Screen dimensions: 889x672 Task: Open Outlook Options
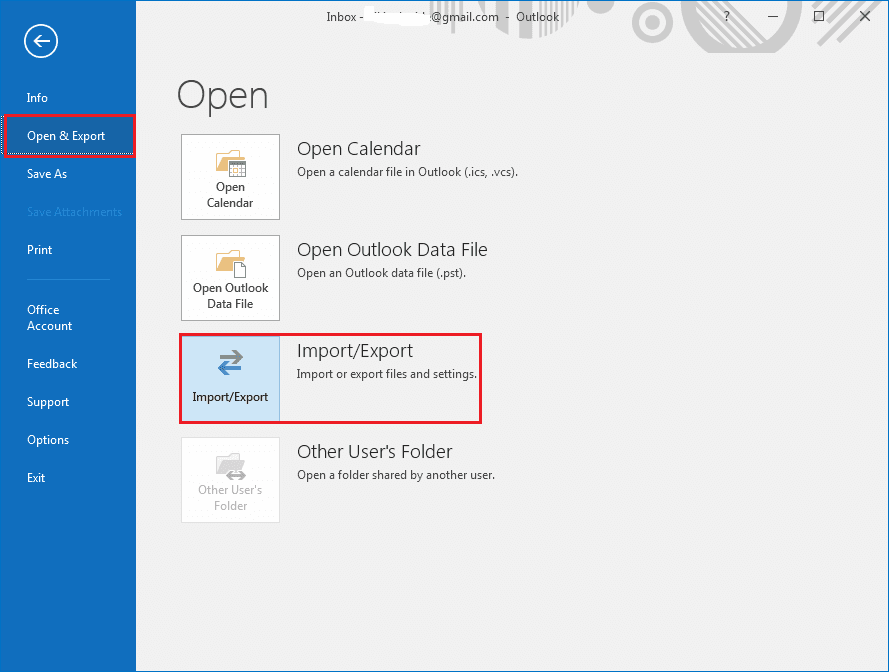[x=48, y=439]
